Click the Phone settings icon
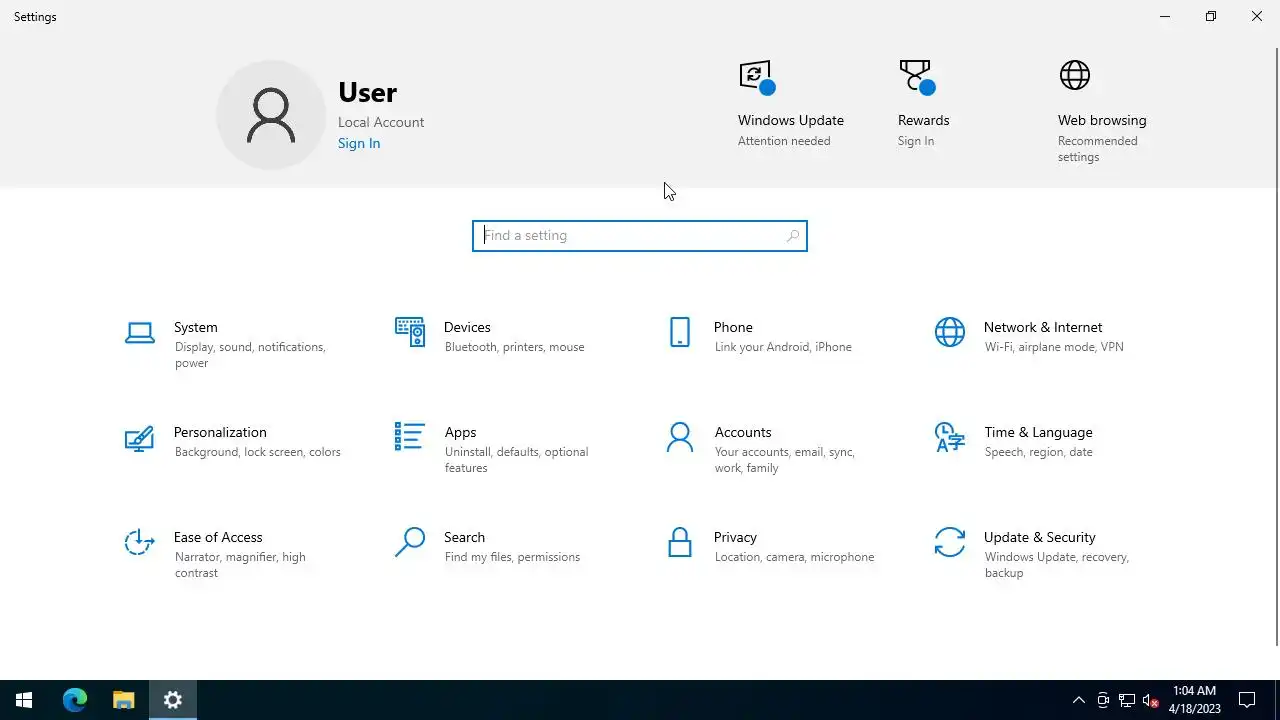The width and height of the screenshot is (1280, 720). point(680,332)
